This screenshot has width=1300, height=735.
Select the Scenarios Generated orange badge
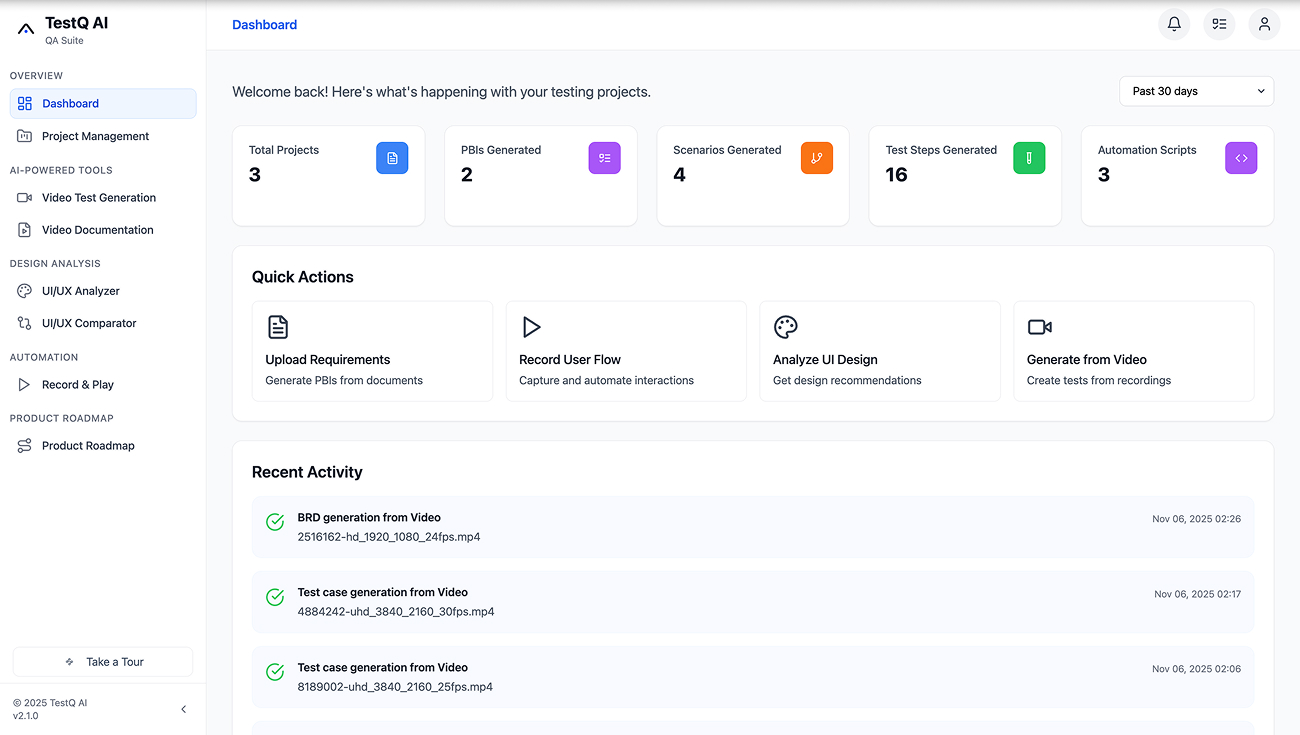(x=816, y=157)
